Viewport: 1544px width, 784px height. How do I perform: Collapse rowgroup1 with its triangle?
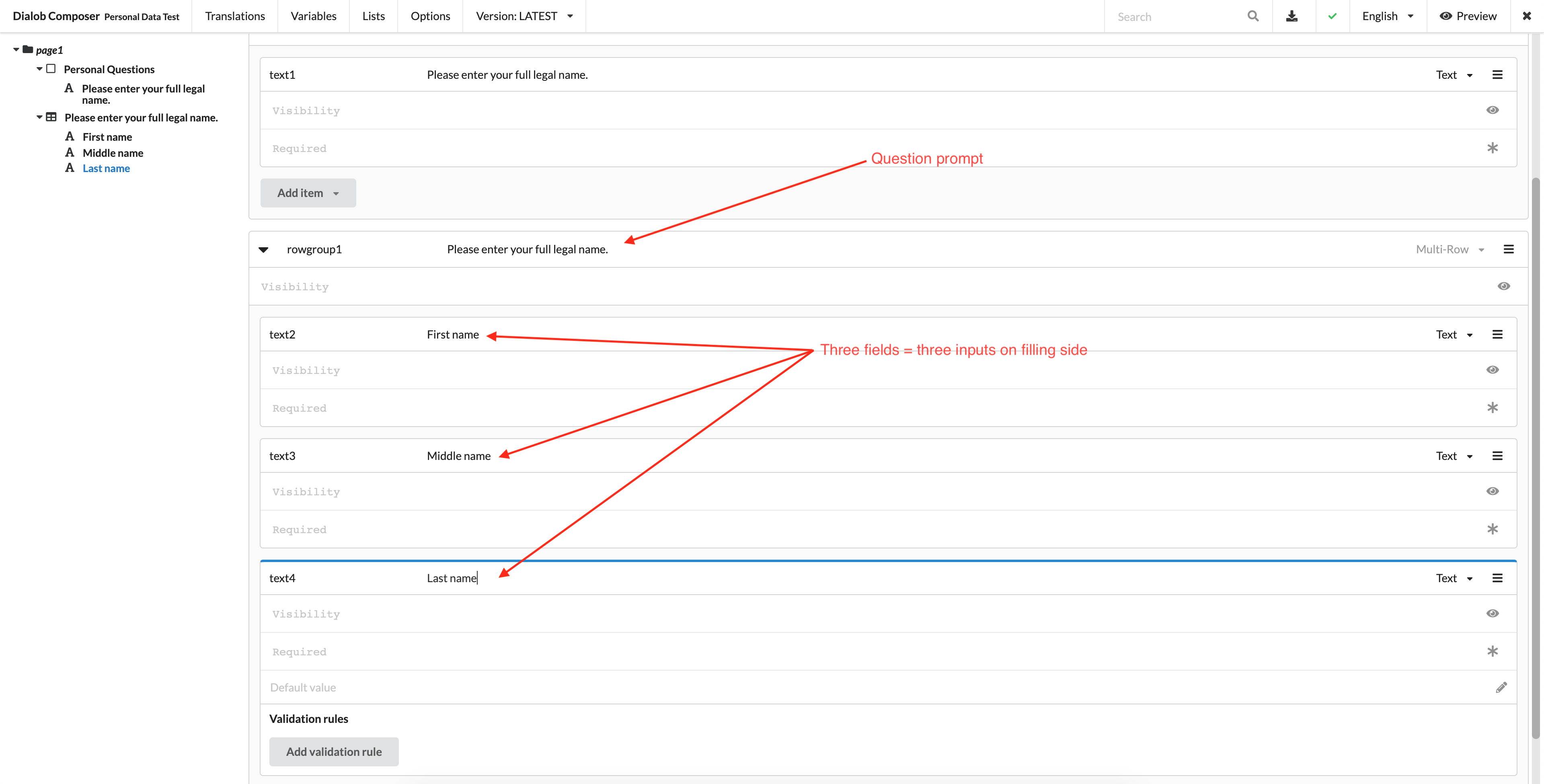(263, 250)
